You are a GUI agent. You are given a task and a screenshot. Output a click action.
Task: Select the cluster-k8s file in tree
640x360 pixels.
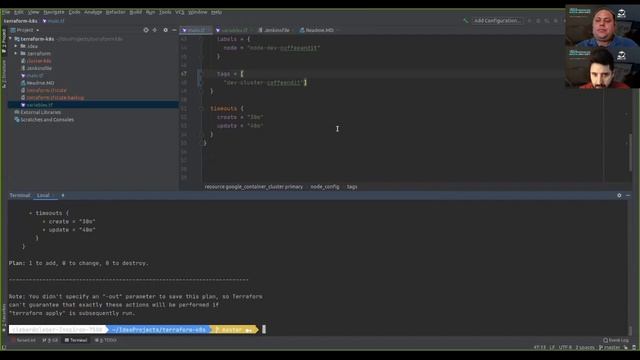[36, 61]
